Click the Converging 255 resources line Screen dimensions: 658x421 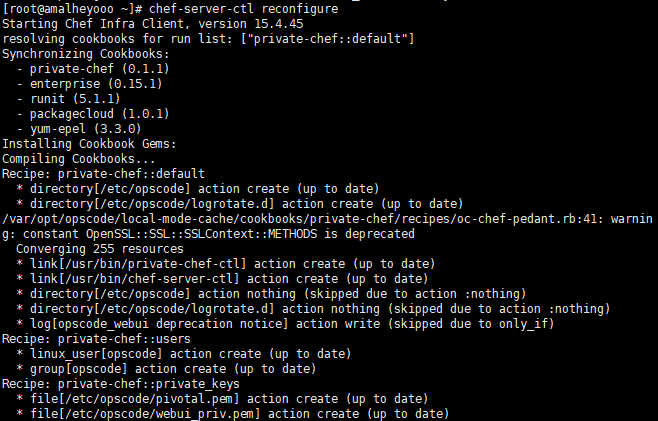(x=100, y=248)
